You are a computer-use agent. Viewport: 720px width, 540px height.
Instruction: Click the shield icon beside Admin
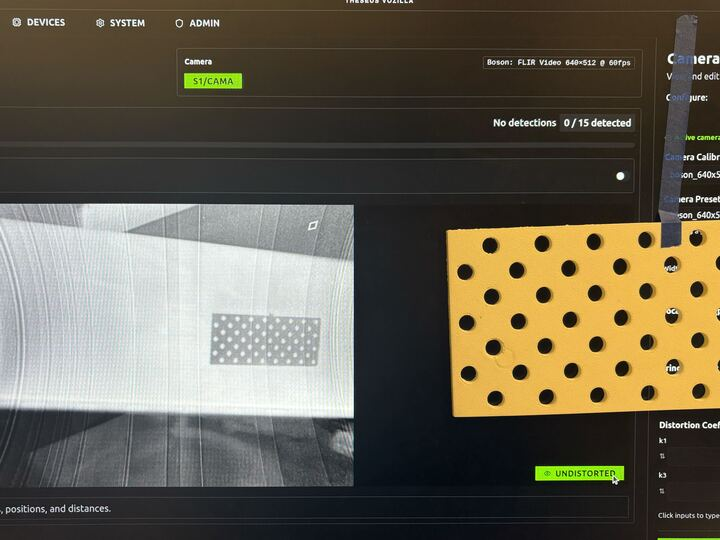[x=179, y=23]
